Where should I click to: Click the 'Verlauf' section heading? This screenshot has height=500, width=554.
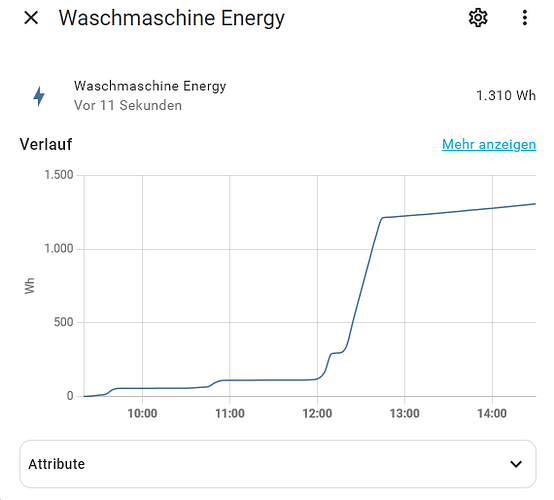click(46, 144)
